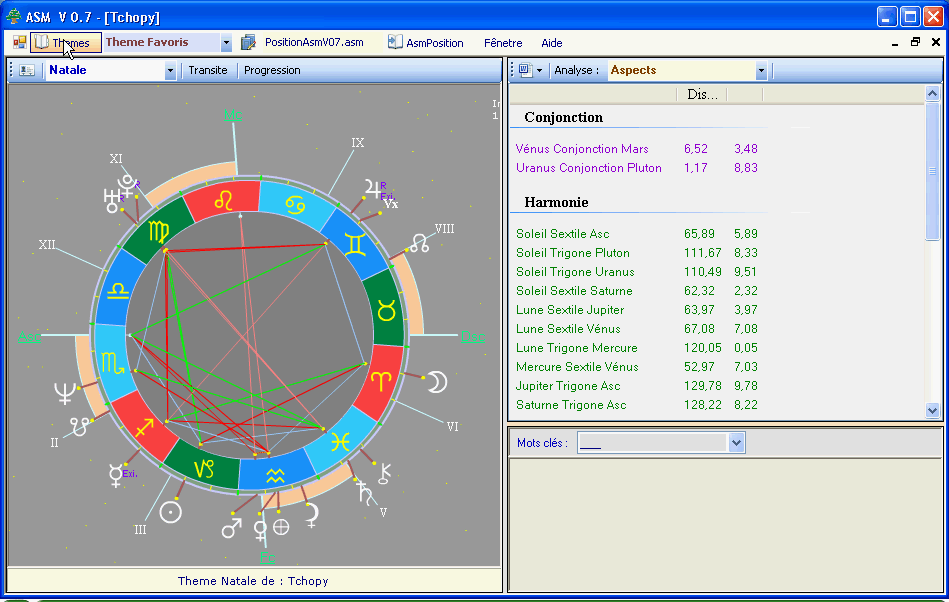Expand the Aspects analysis dropdown
The height and width of the screenshot is (602, 949).
pyautogui.click(x=761, y=71)
